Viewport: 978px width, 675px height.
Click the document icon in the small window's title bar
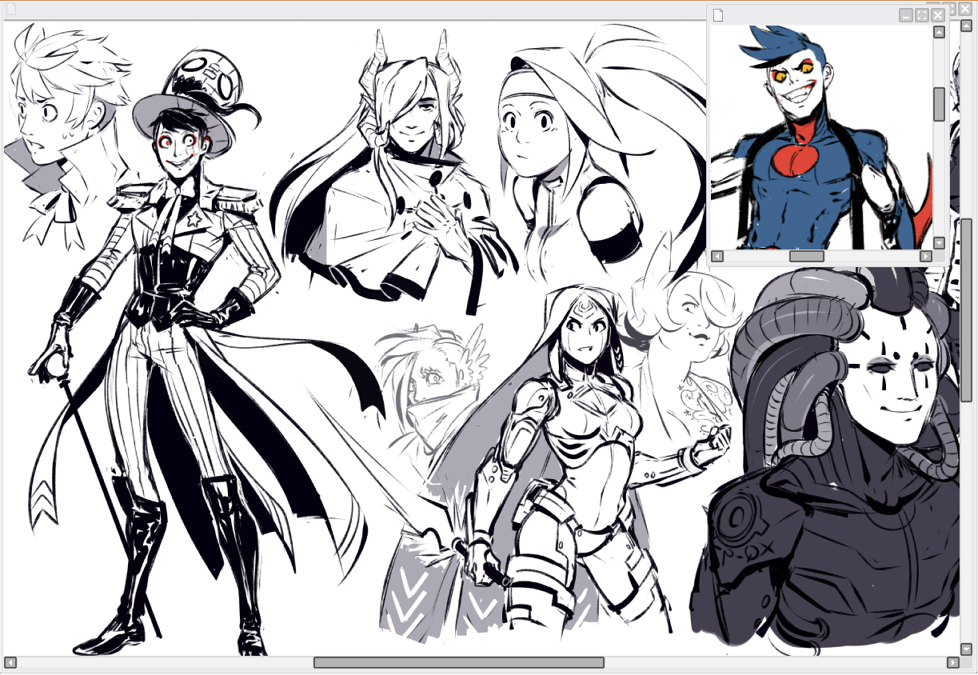718,16
